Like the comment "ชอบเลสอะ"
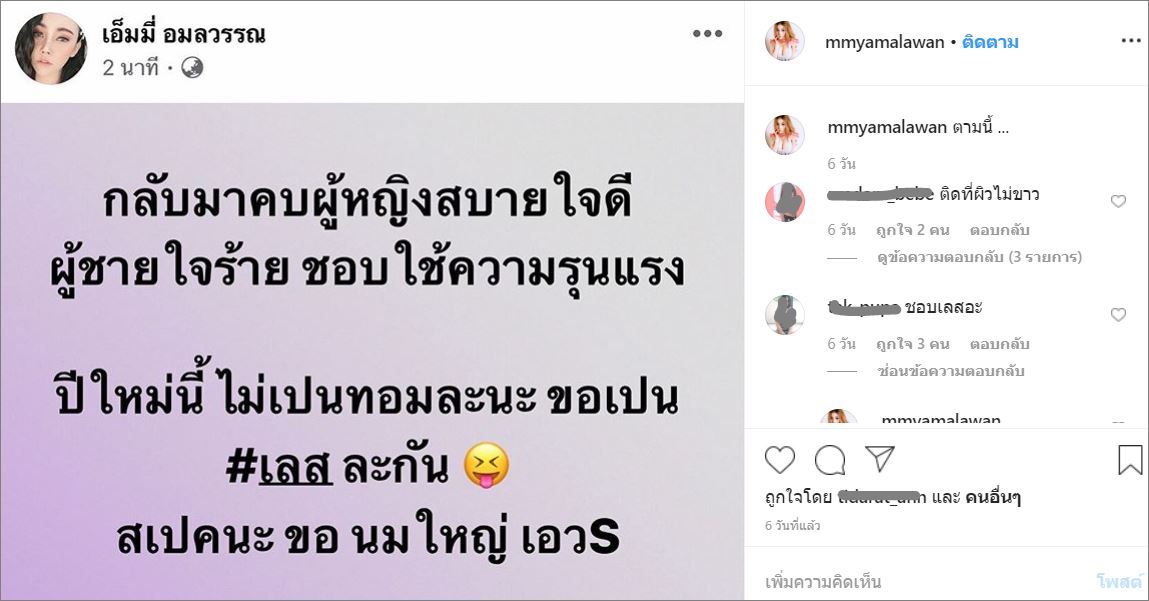Image resolution: width=1149 pixels, height=601 pixels. (x=1118, y=314)
